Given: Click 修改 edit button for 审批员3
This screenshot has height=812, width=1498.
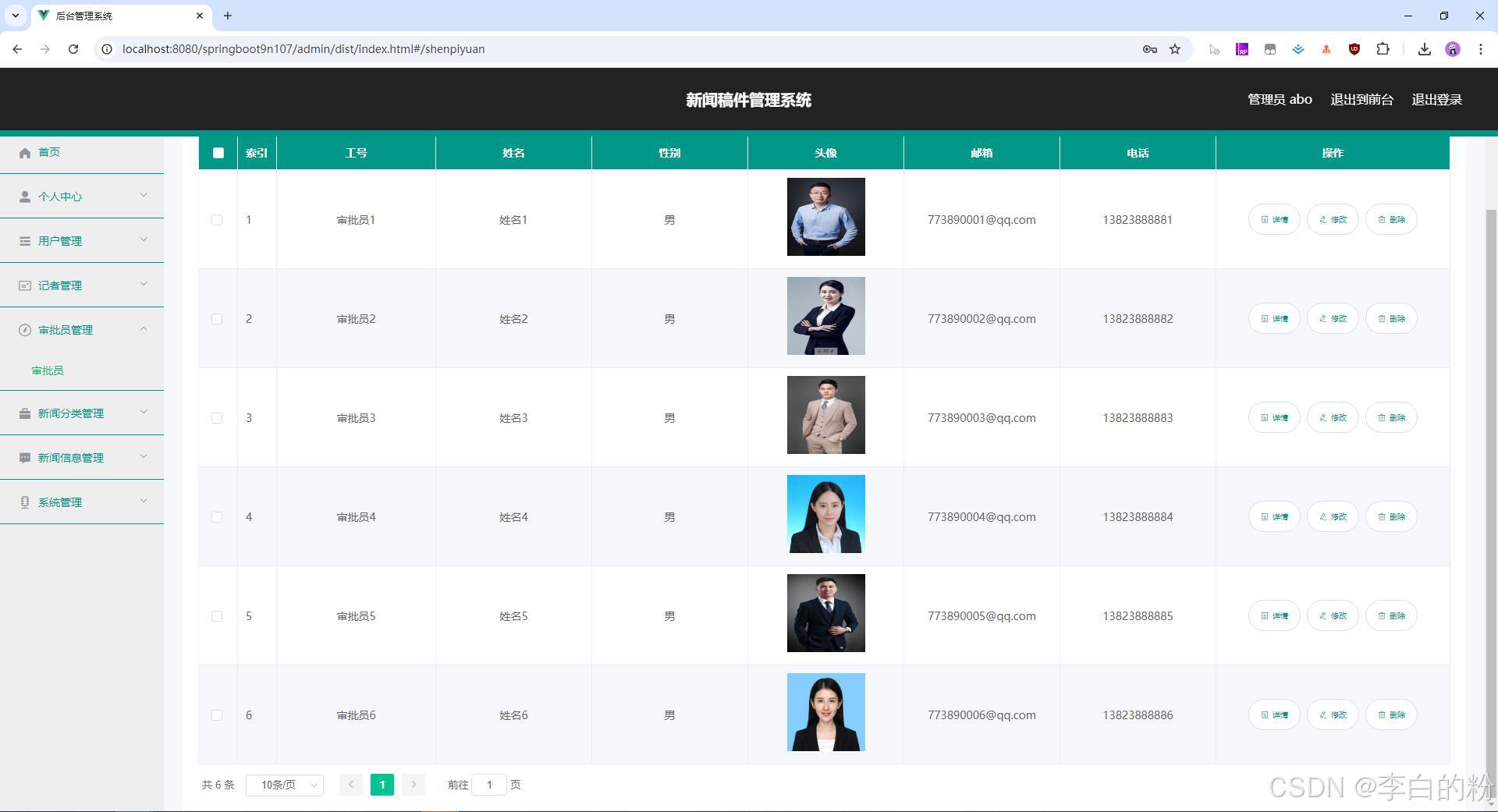Looking at the screenshot, I should (1333, 417).
